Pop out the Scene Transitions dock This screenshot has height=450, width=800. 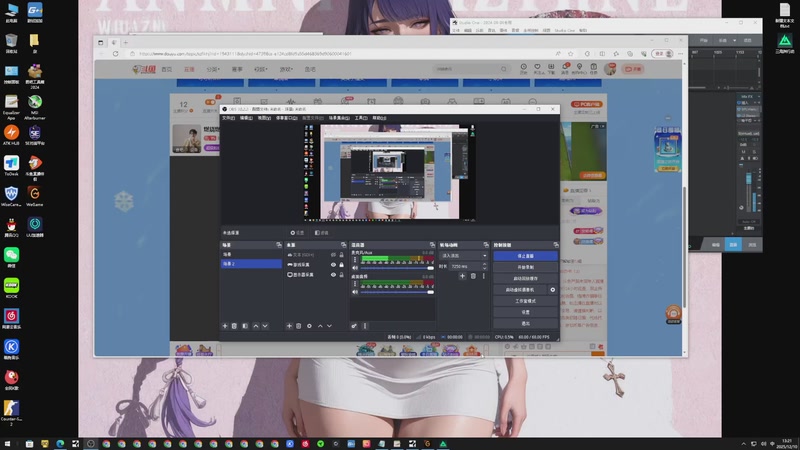coord(486,245)
